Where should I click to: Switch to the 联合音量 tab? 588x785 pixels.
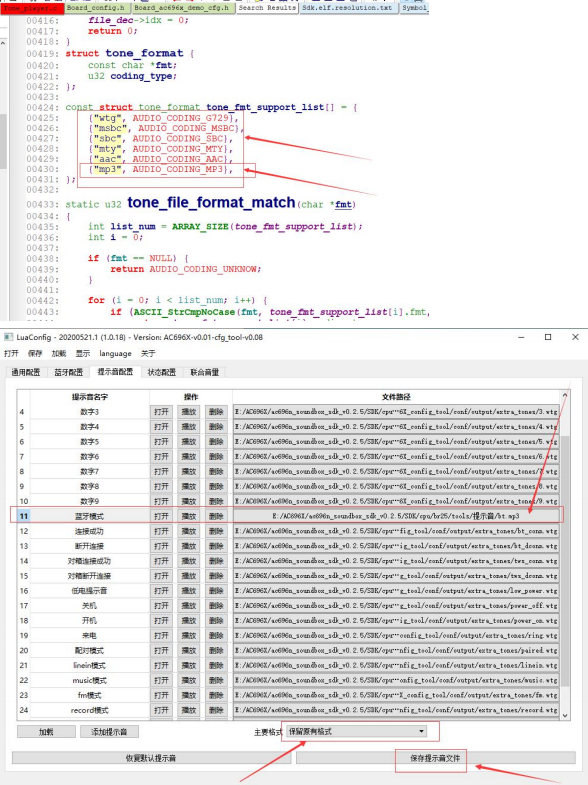[x=205, y=372]
